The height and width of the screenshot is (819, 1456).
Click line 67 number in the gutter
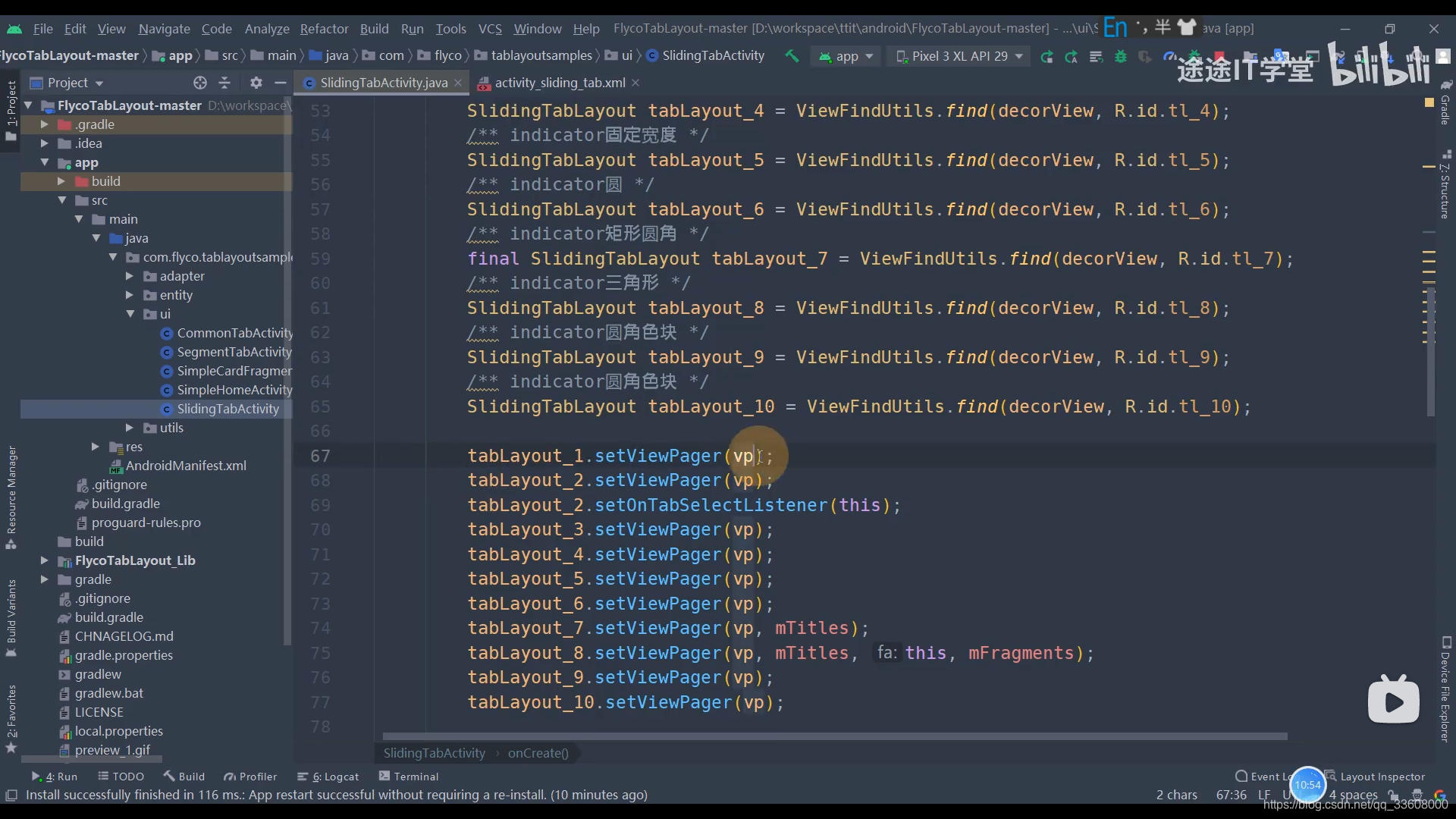coord(320,456)
